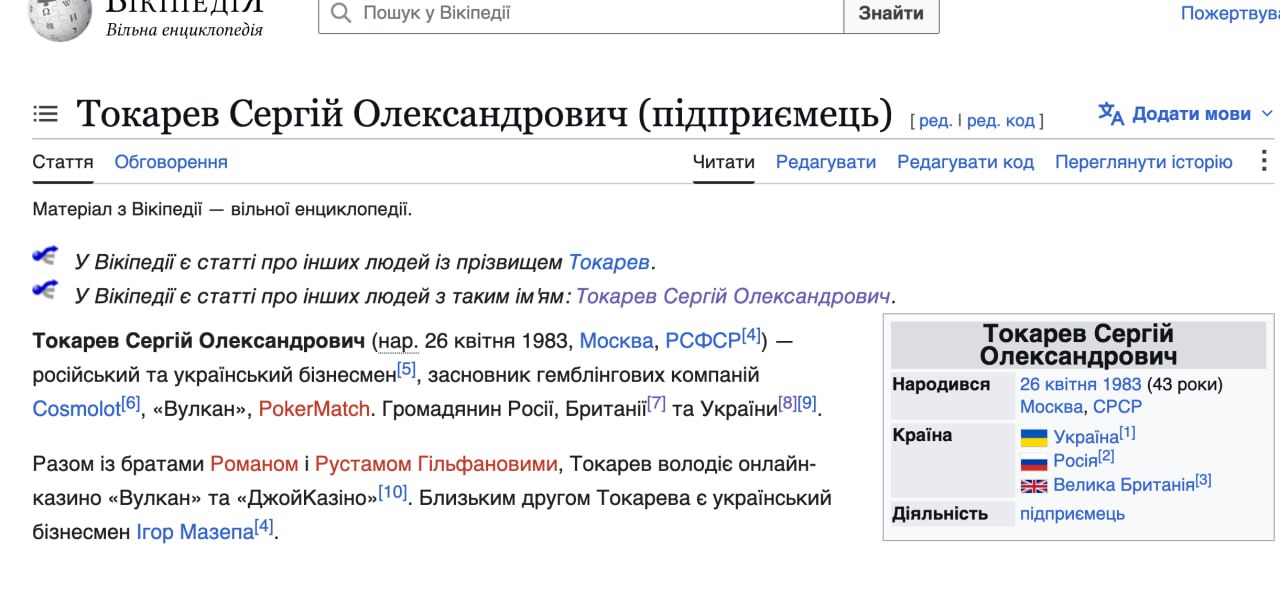Expand the Додати мови dropdown
Viewport: 1280px width, 594px height.
click(x=1186, y=114)
